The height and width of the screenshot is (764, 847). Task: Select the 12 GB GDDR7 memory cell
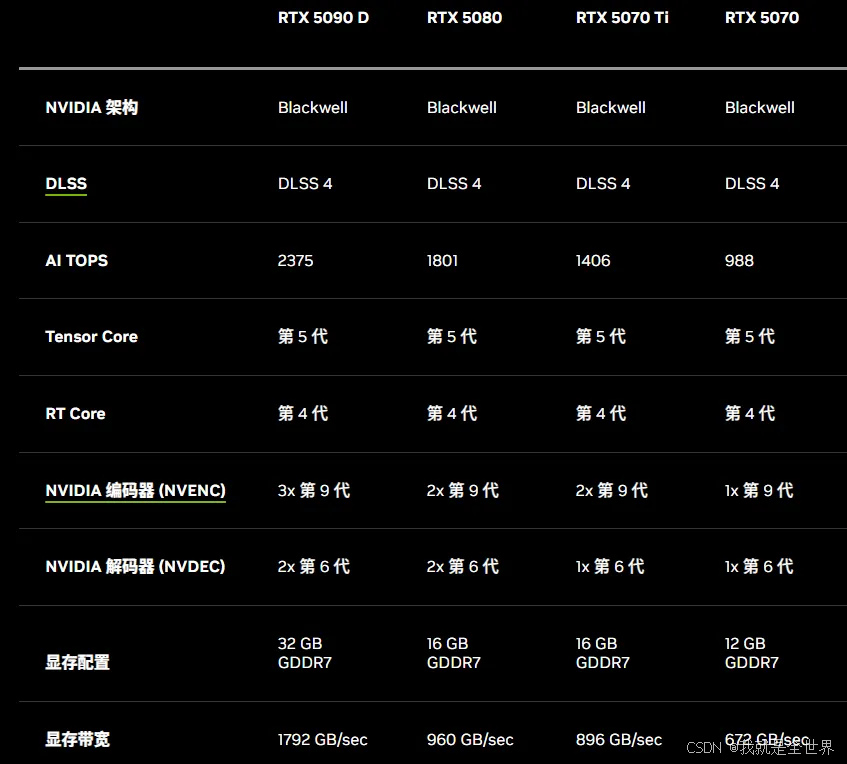point(752,653)
